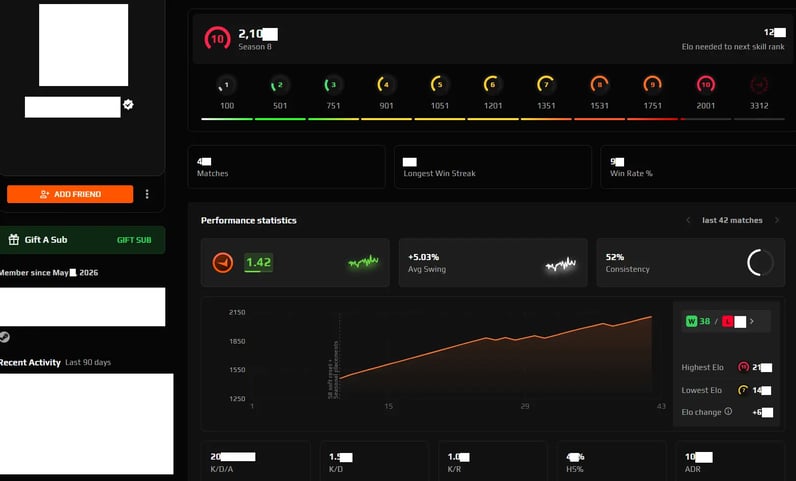
Task: Click the orange rating gauge icon beside 1.42
Action: [x=222, y=263]
